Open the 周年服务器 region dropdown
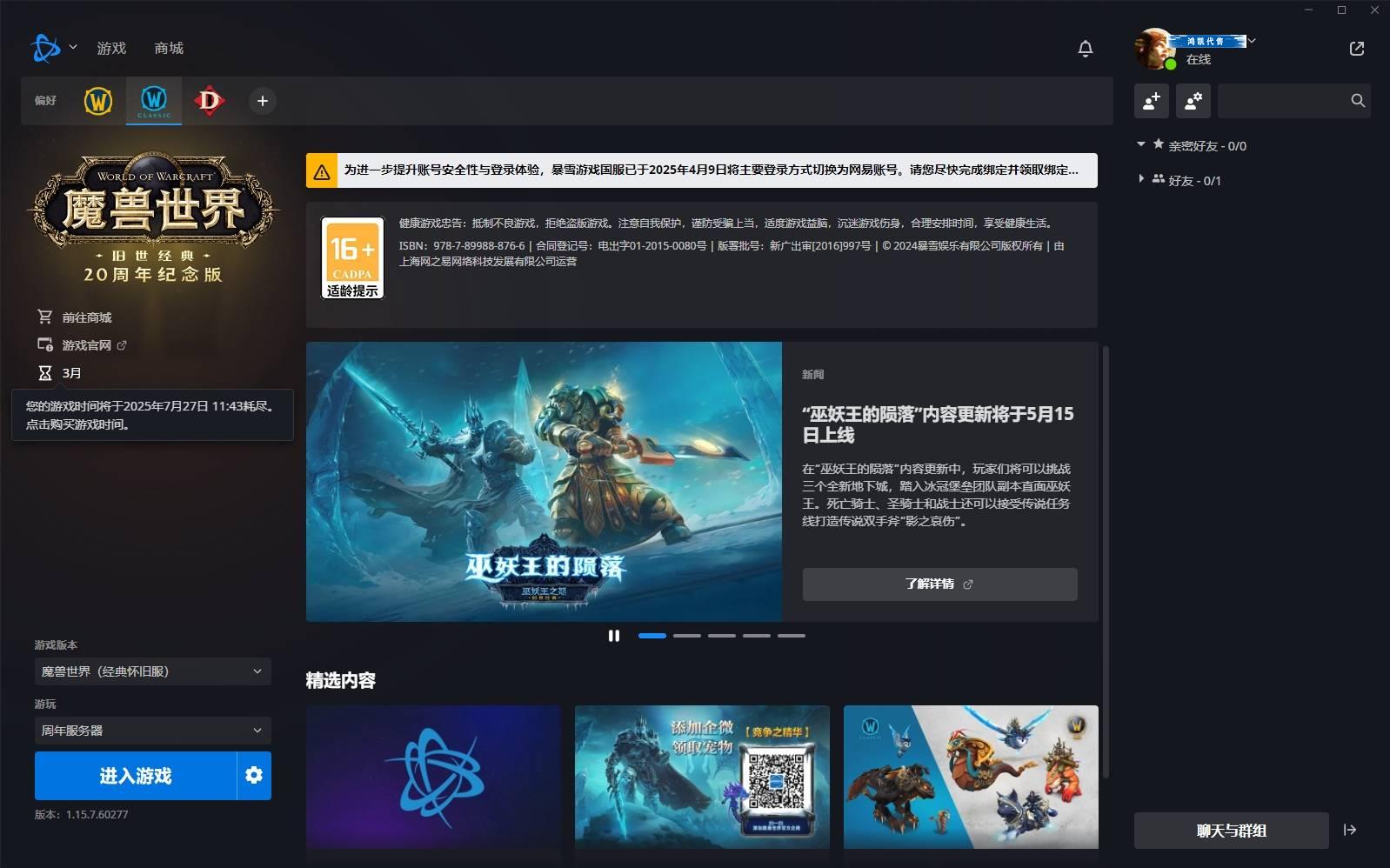This screenshot has height=868, width=1390. [x=153, y=731]
